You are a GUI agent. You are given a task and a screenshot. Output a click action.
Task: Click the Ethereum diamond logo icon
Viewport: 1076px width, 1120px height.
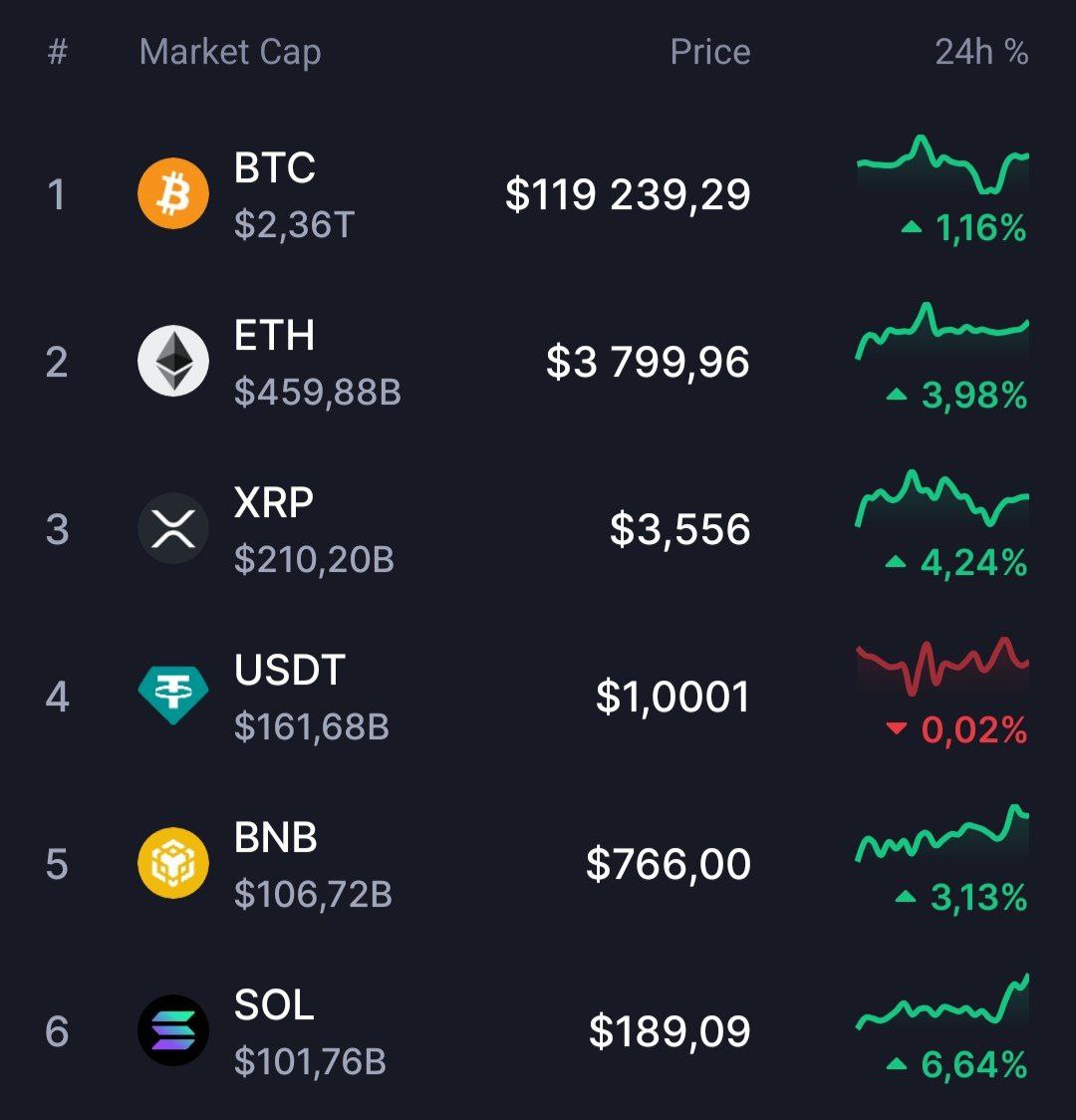coord(172,361)
